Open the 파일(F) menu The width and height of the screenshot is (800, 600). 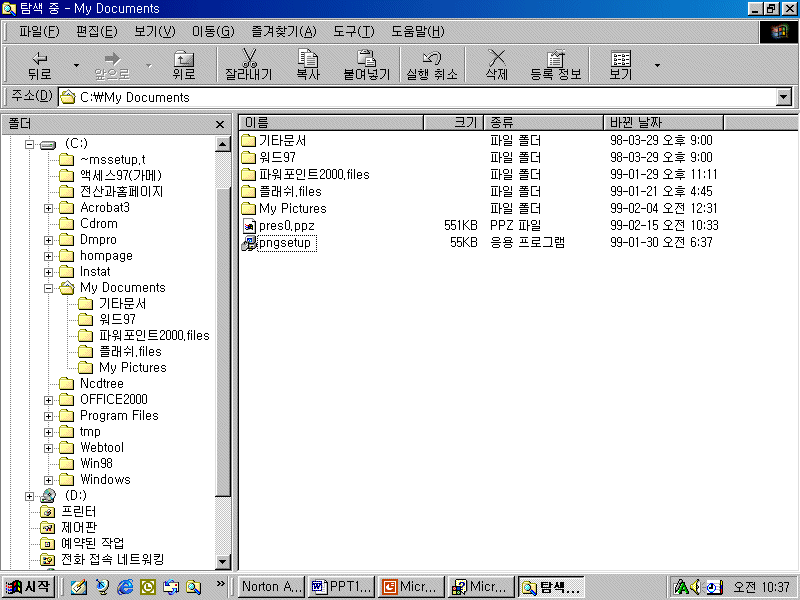click(x=39, y=32)
